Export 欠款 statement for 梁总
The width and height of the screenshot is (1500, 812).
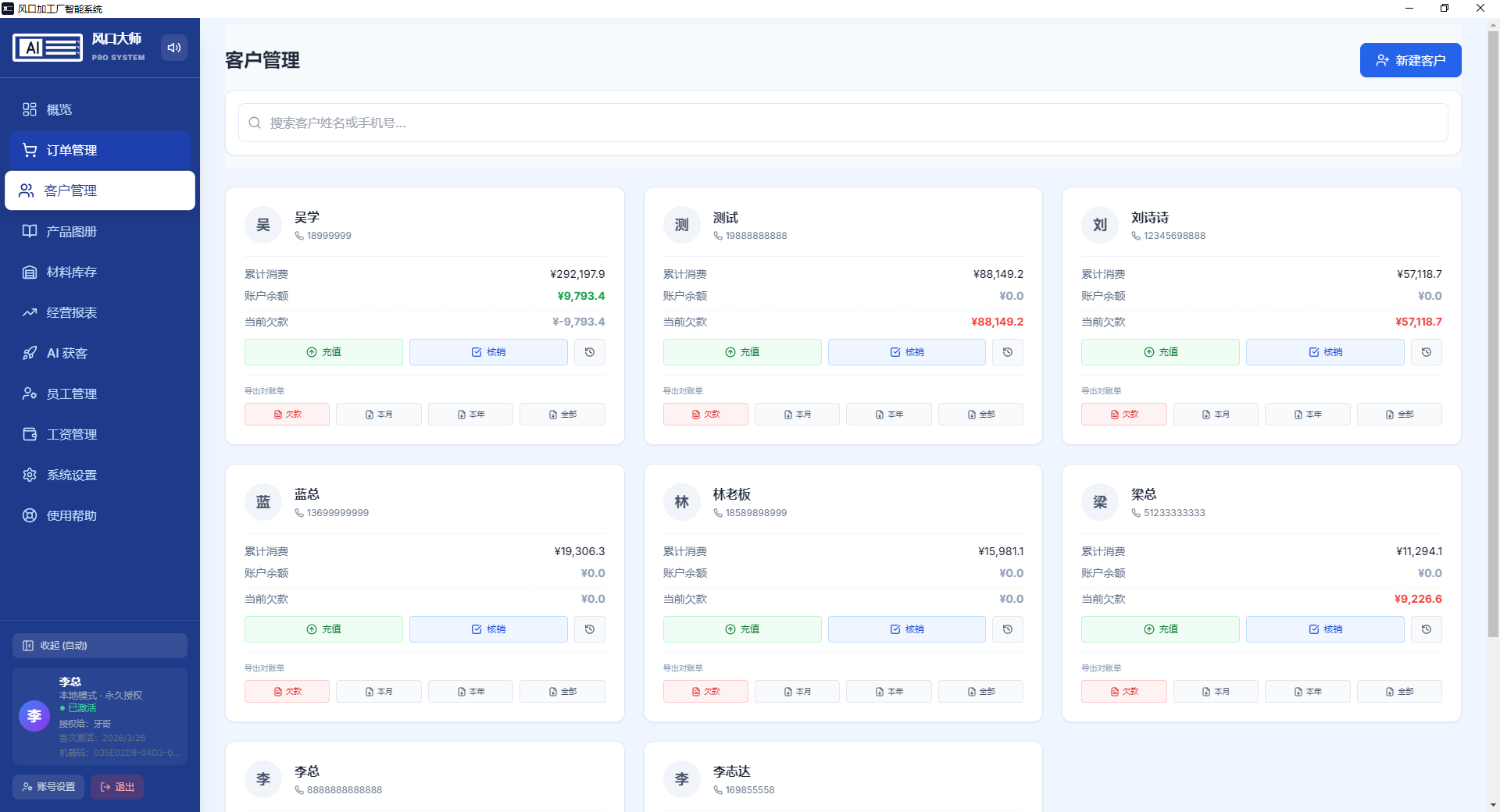[1124, 692]
